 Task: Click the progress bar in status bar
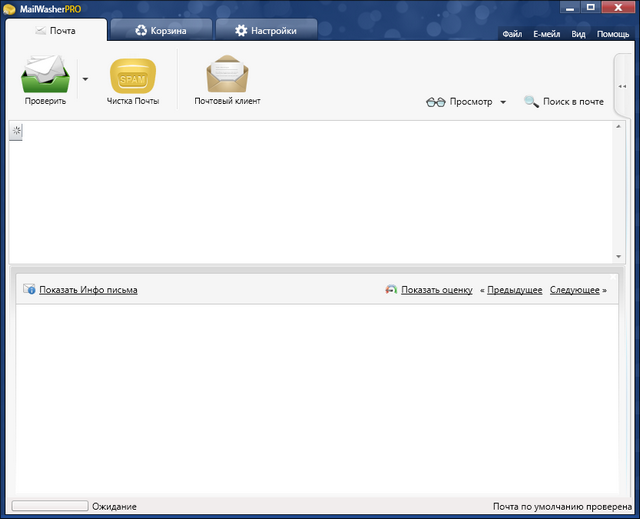pyautogui.click(x=49, y=507)
